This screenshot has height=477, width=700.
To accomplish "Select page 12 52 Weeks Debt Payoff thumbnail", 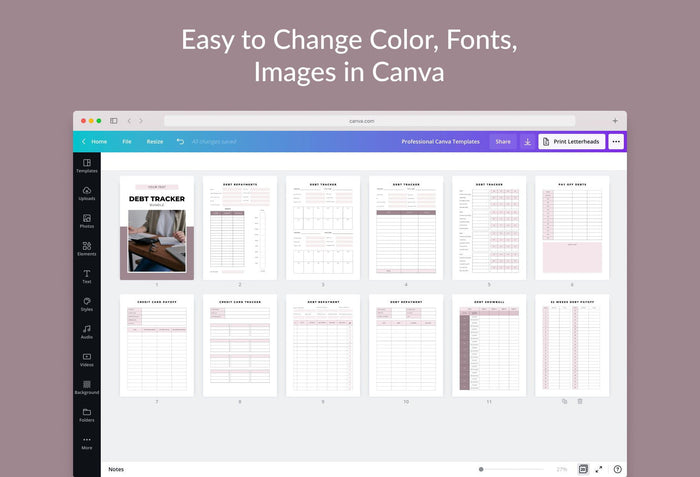I will pos(572,345).
